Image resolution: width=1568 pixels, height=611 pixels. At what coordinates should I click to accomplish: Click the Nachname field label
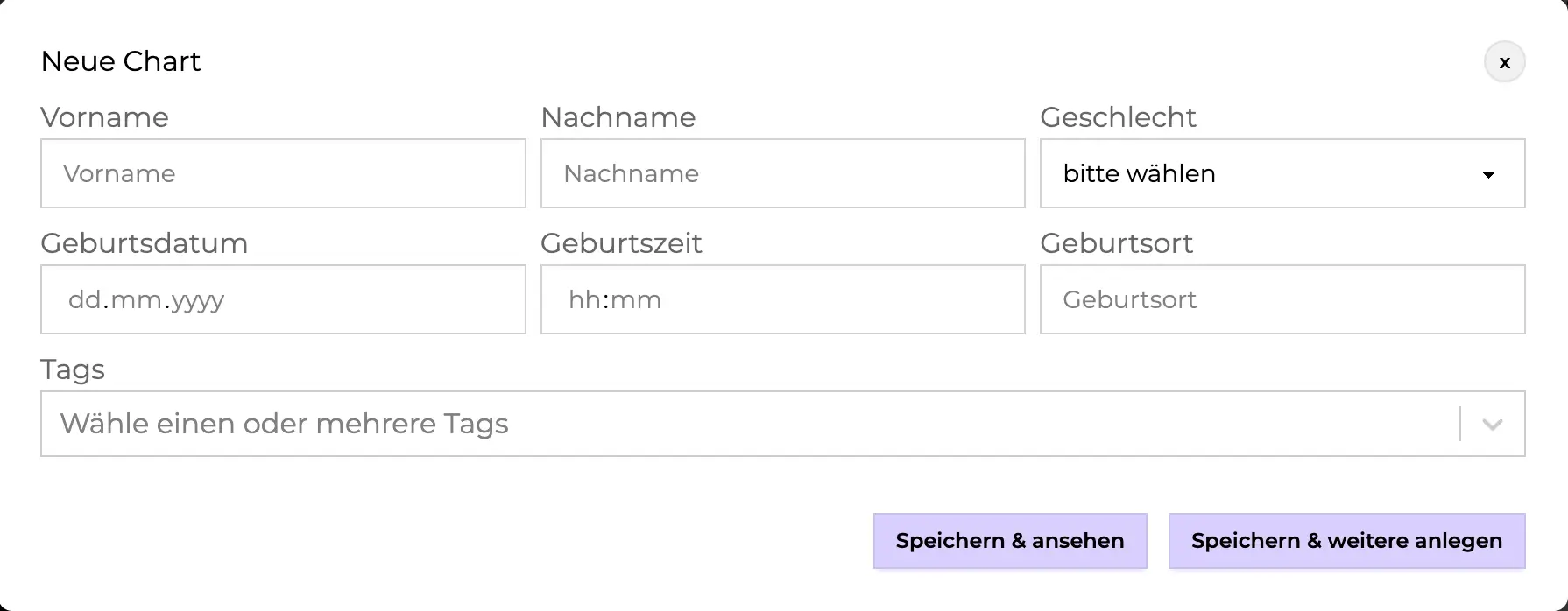tap(618, 117)
